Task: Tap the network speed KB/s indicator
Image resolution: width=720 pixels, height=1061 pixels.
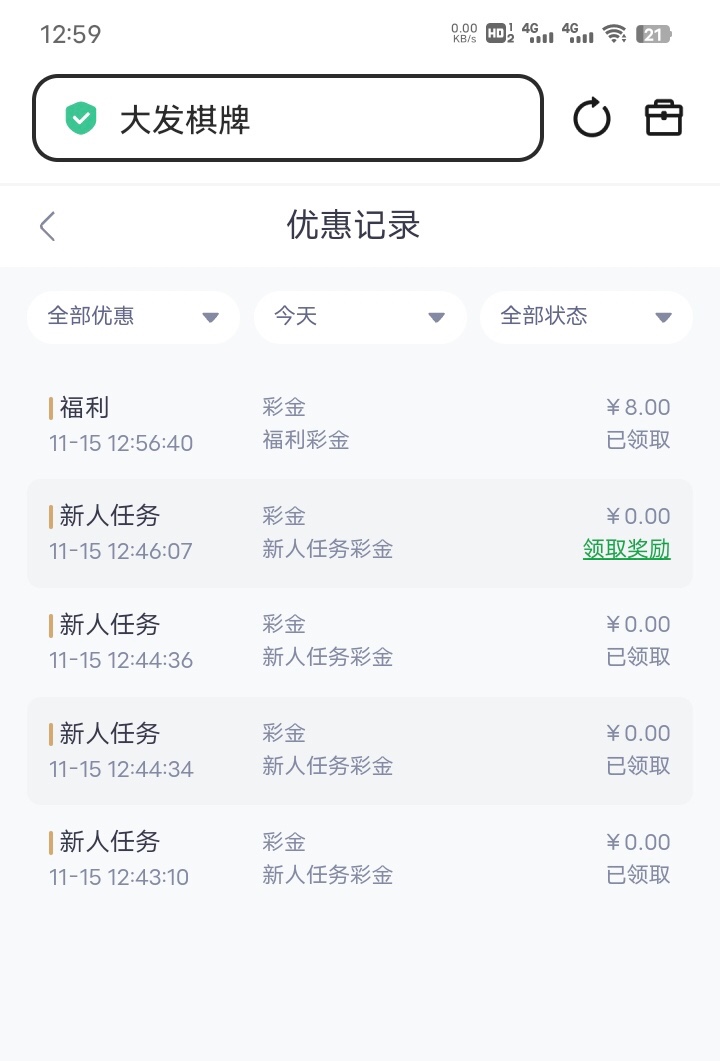Action: tap(464, 34)
